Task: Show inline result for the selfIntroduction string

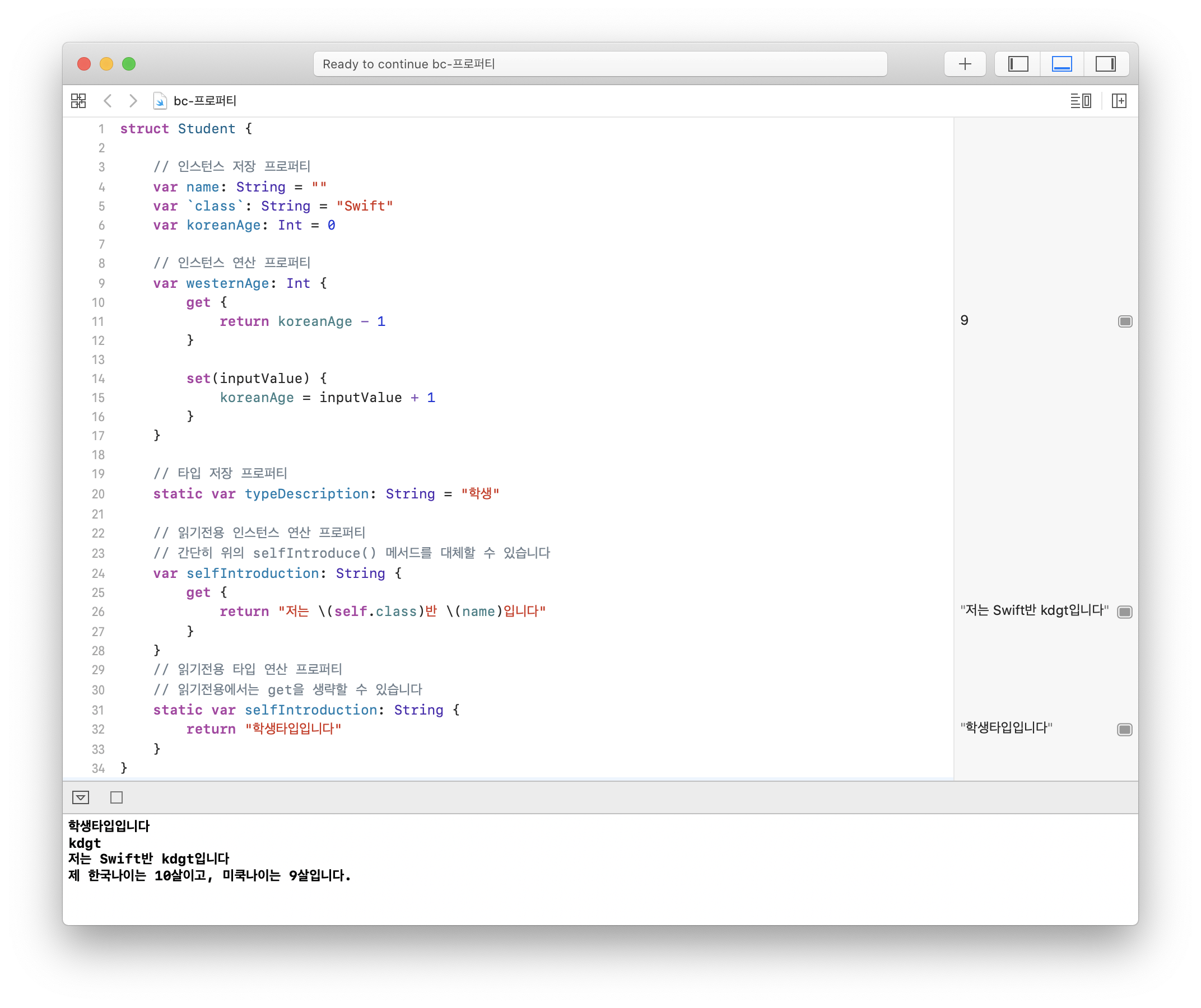Action: tap(1124, 612)
